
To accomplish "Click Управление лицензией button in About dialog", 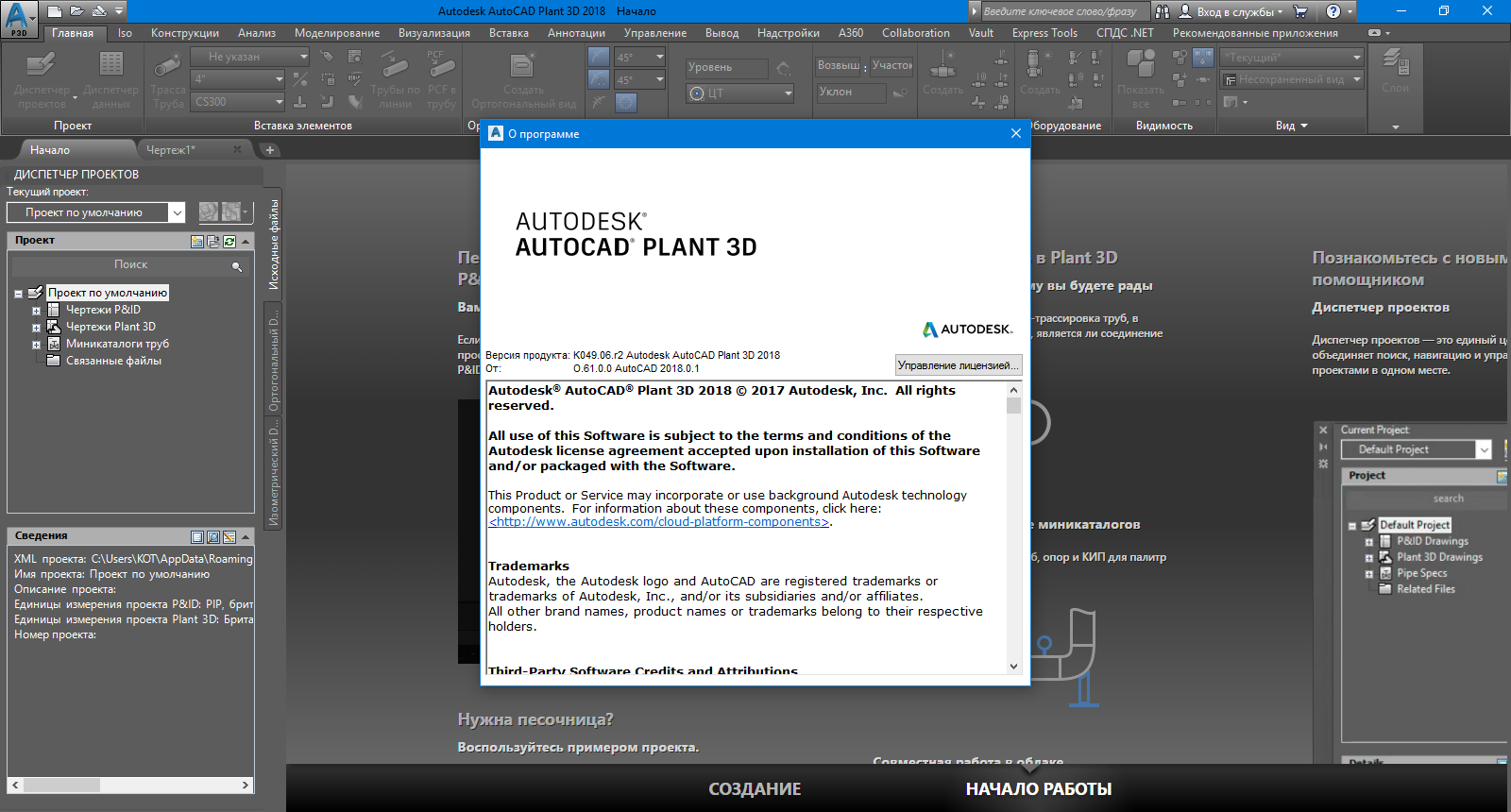I will click(x=958, y=365).
